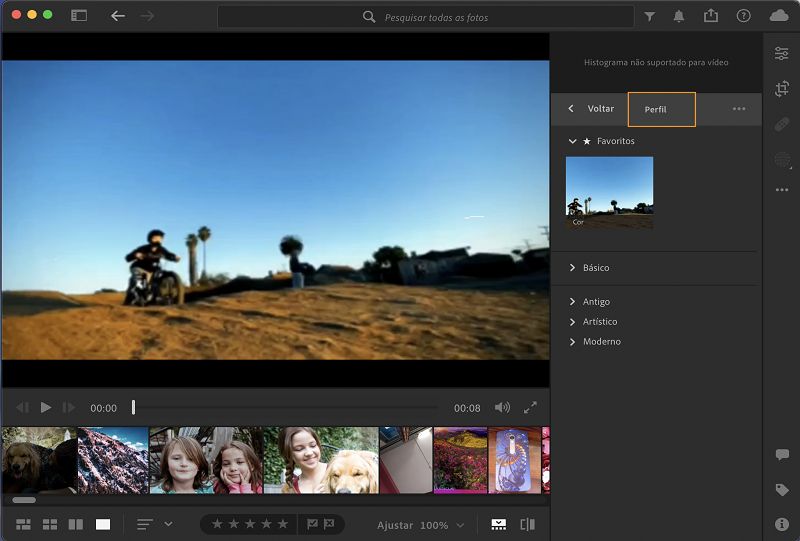Image resolution: width=800 pixels, height=541 pixels.
Task: Select the two girls thumbnail
Action: pyautogui.click(x=206, y=460)
